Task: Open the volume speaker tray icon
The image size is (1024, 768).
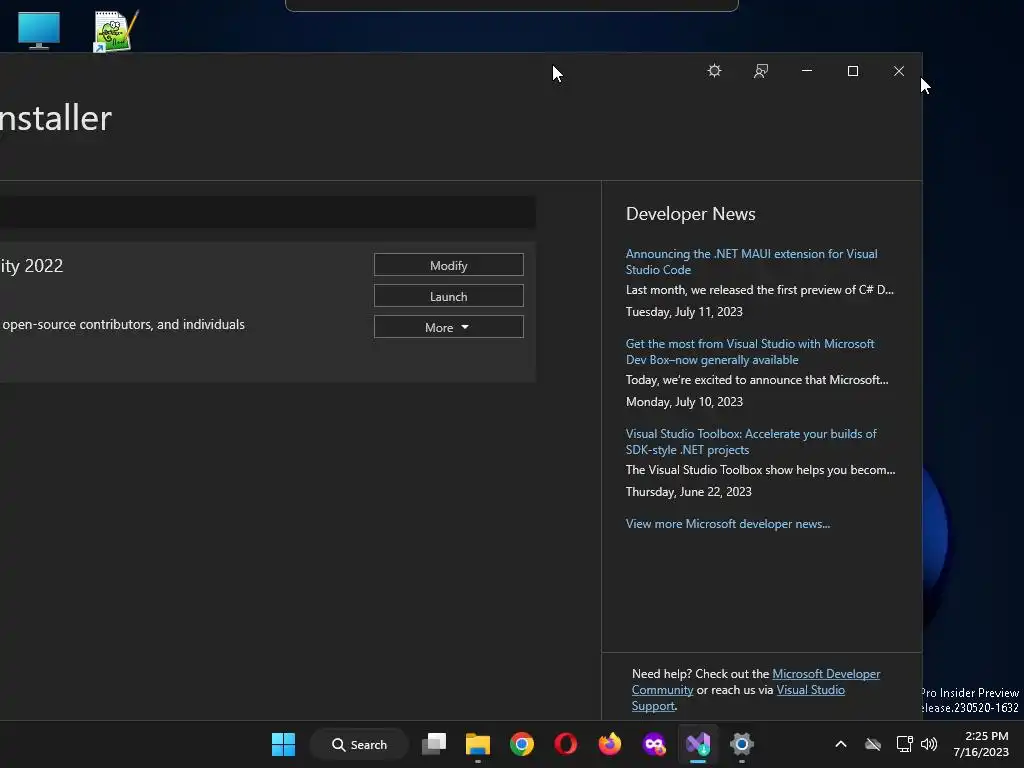Action: (x=929, y=744)
